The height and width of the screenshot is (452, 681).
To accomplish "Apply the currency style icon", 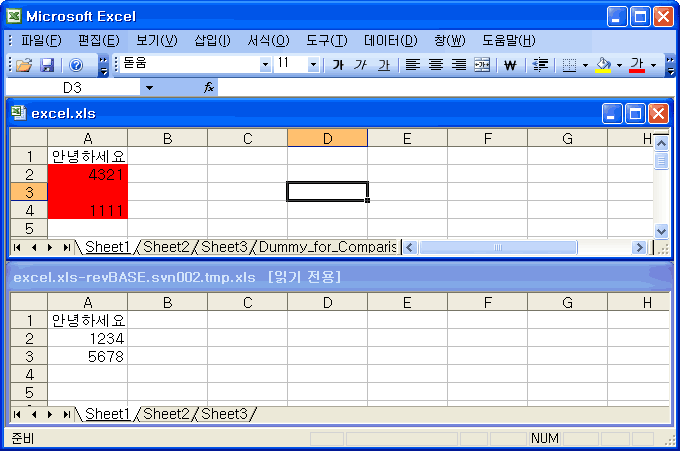I will pyautogui.click(x=510, y=65).
